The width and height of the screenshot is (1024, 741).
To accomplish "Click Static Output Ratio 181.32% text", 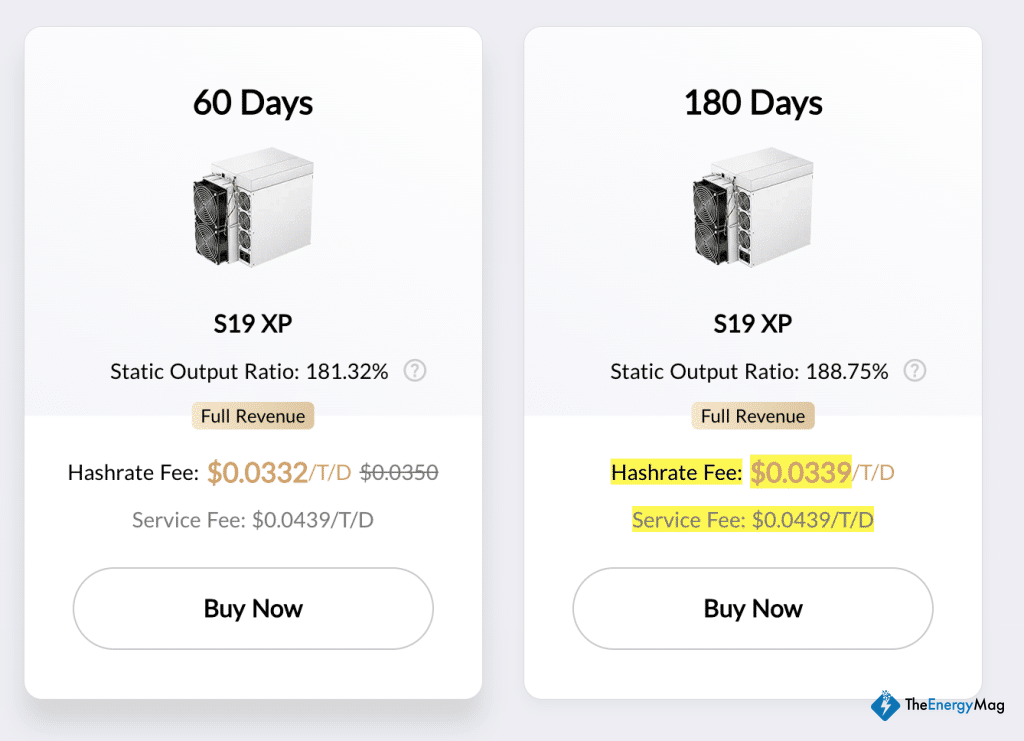I will pyautogui.click(x=249, y=372).
